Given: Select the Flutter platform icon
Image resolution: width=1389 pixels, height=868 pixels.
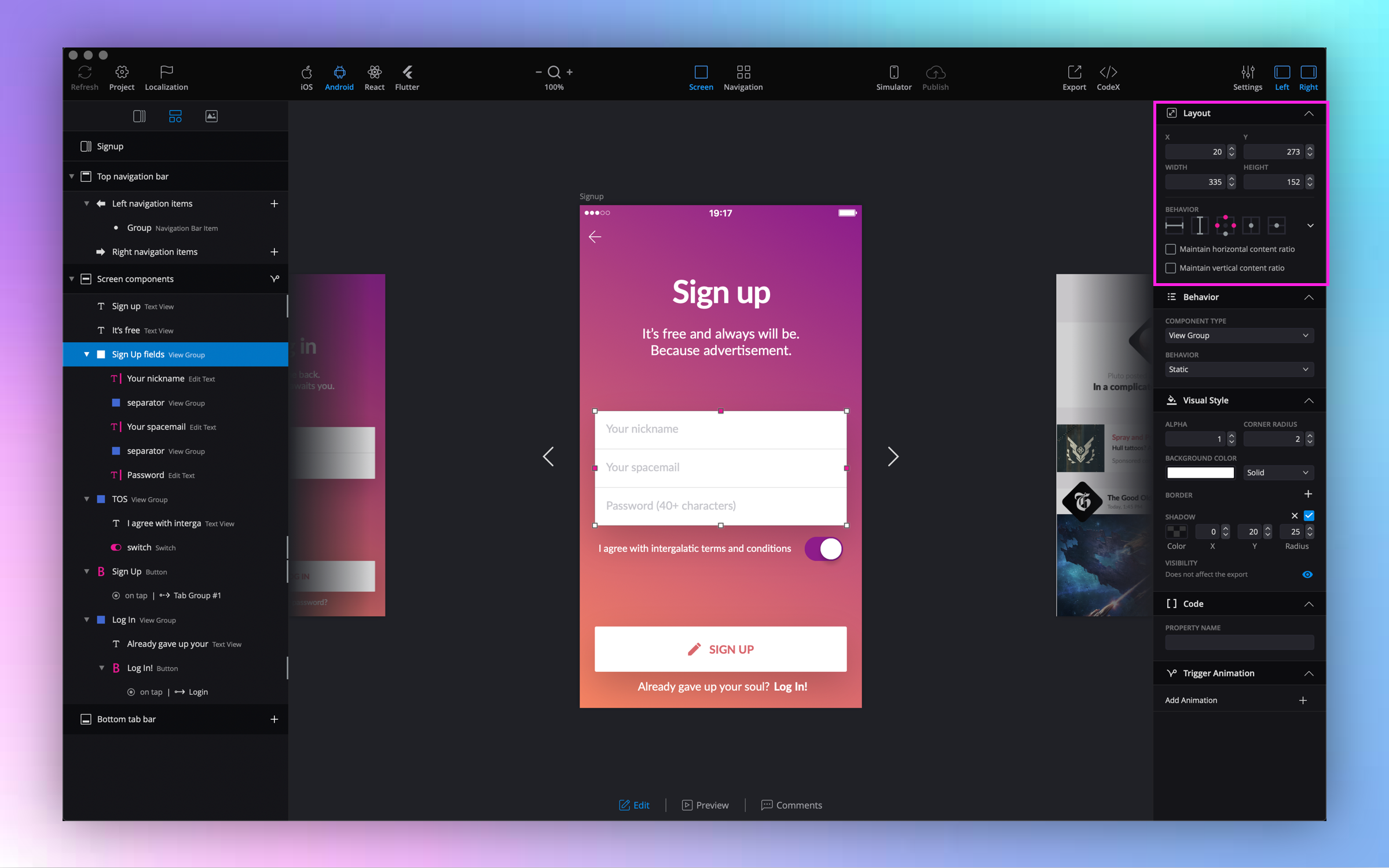Looking at the screenshot, I should 406,77.
